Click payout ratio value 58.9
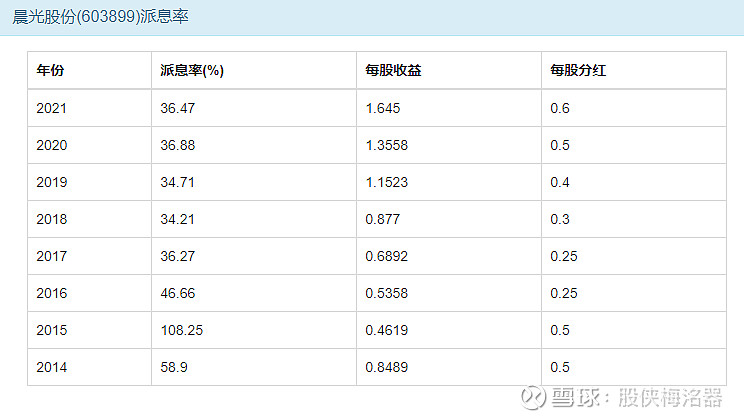Screen dimensions: 744x420 (174, 367)
